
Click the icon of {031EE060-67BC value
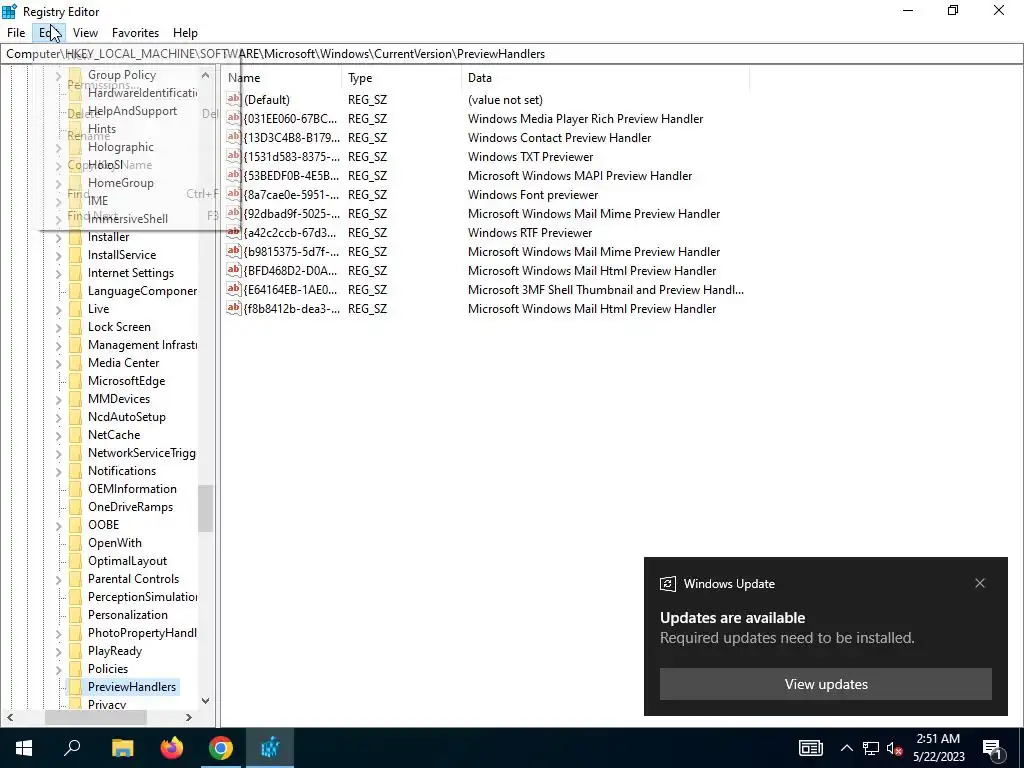pos(234,118)
